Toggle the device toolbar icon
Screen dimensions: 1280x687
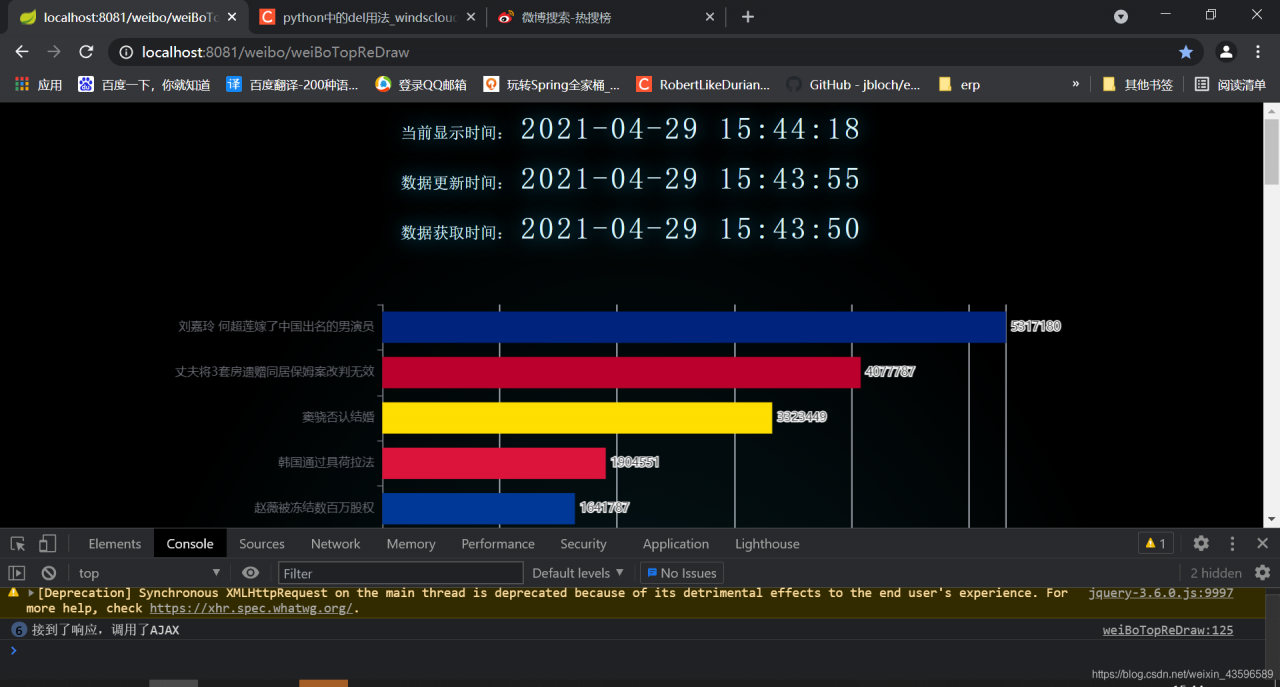47,544
